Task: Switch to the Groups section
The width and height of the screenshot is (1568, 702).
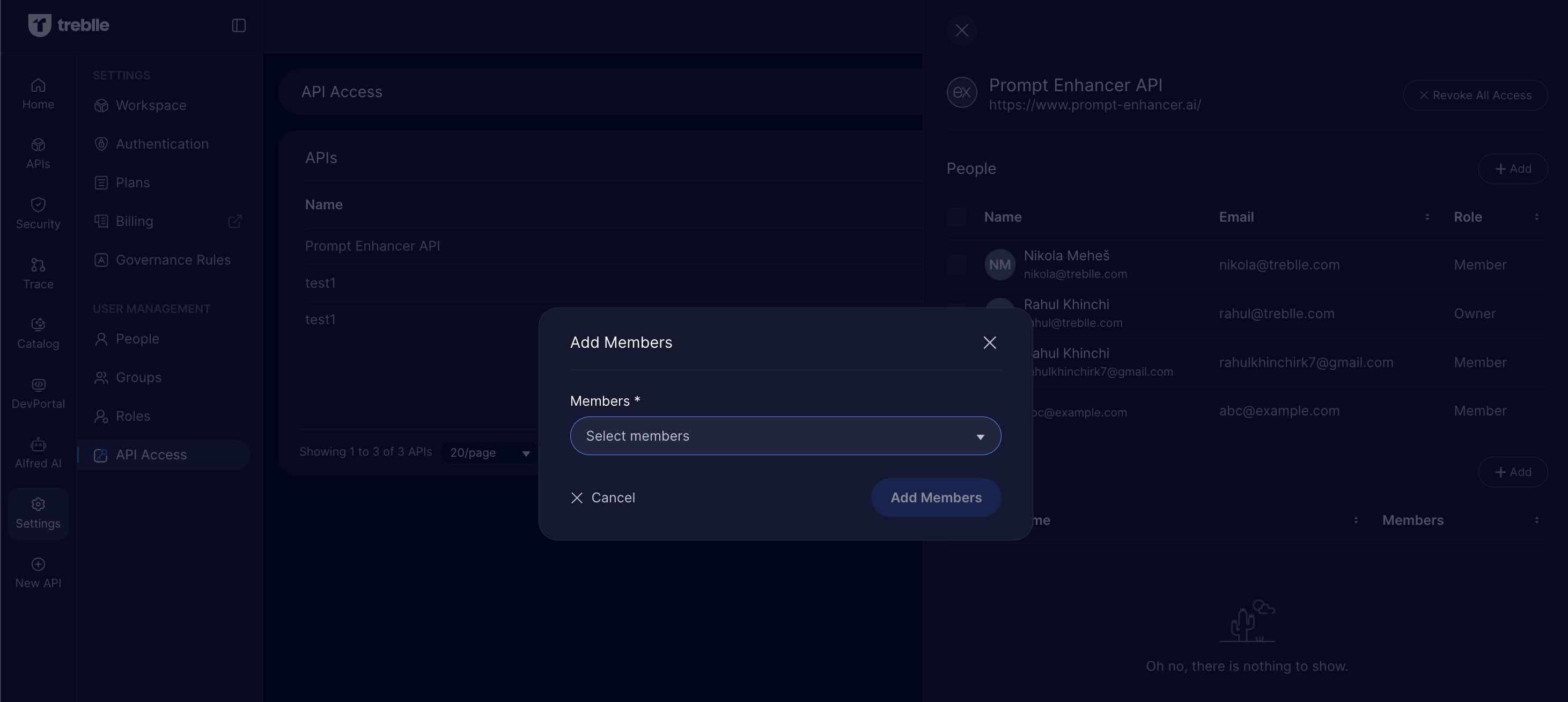Action: 139,377
